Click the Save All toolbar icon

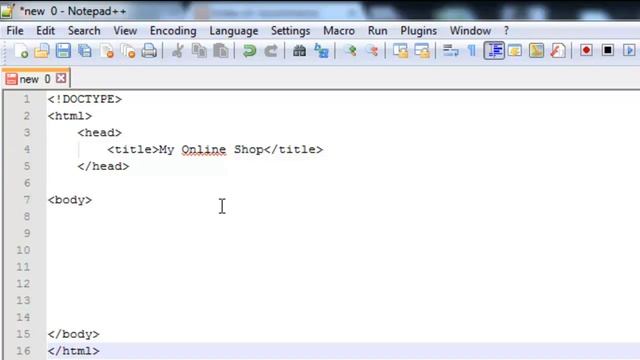(85, 51)
